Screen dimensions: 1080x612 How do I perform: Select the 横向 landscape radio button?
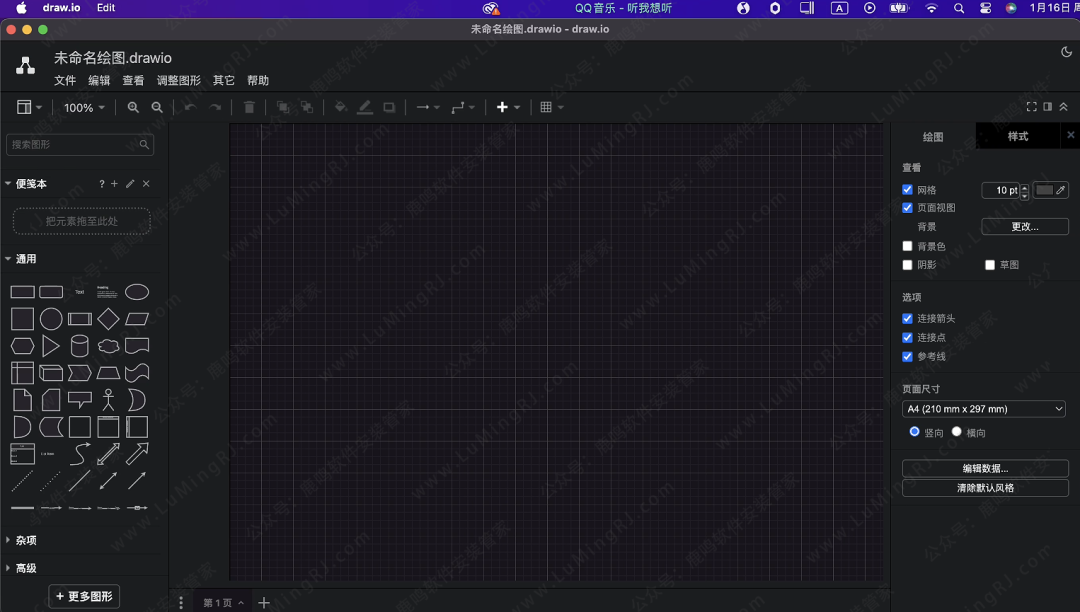coord(957,432)
